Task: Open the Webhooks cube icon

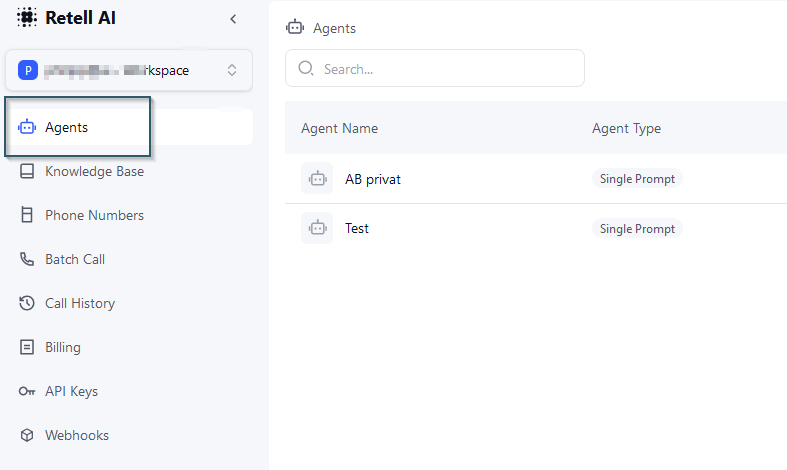Action: click(x=27, y=435)
